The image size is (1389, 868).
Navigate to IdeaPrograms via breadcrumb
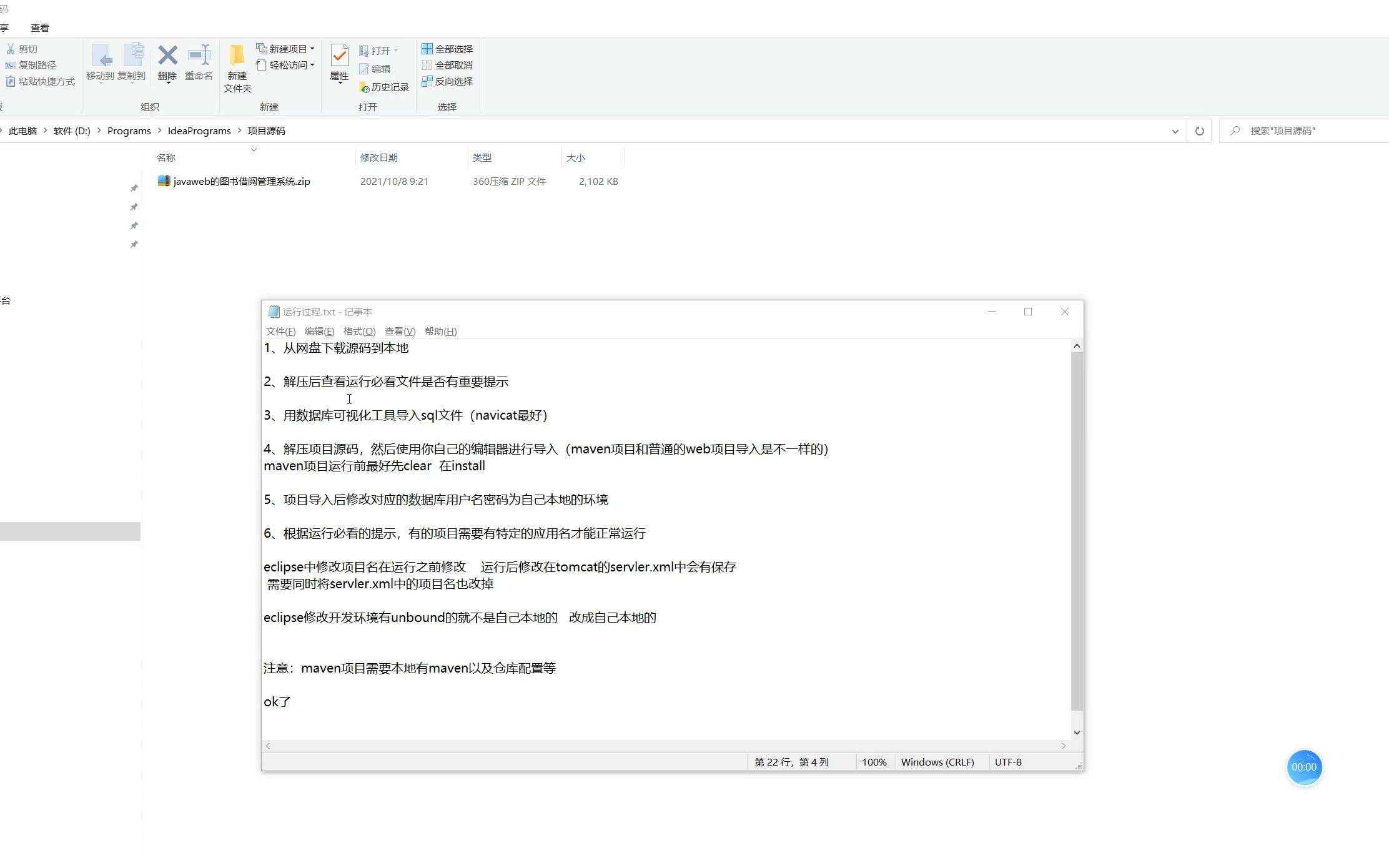(199, 131)
